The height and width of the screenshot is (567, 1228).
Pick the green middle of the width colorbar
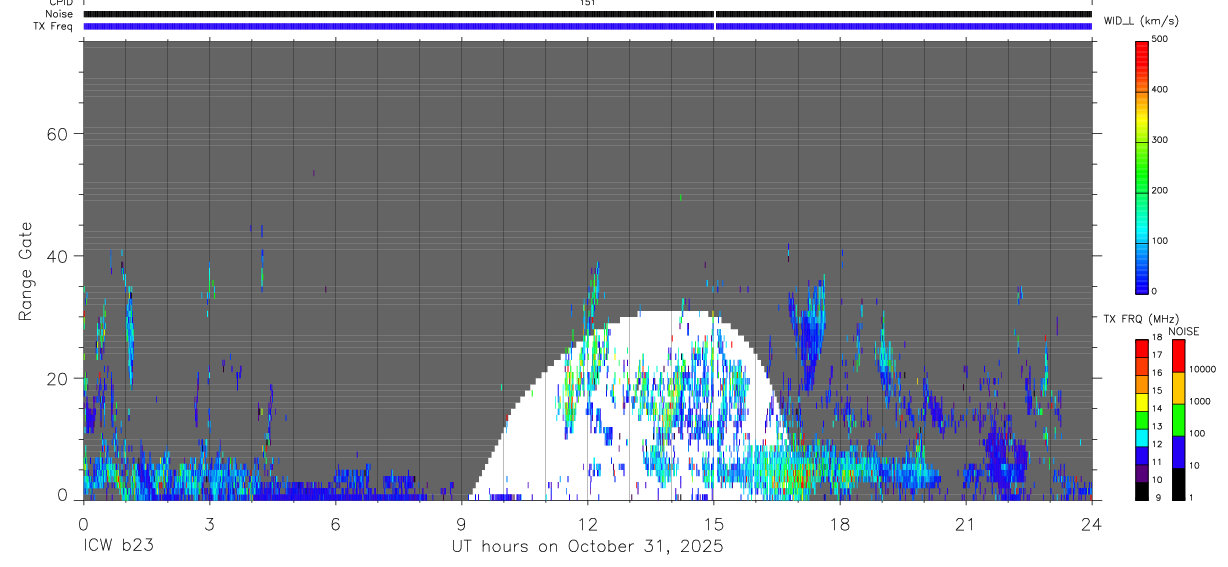click(1142, 166)
